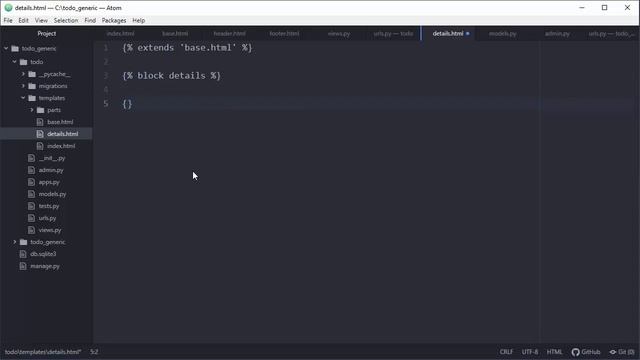Select details.html in the project tree
This screenshot has height=360, width=640.
(x=62, y=134)
